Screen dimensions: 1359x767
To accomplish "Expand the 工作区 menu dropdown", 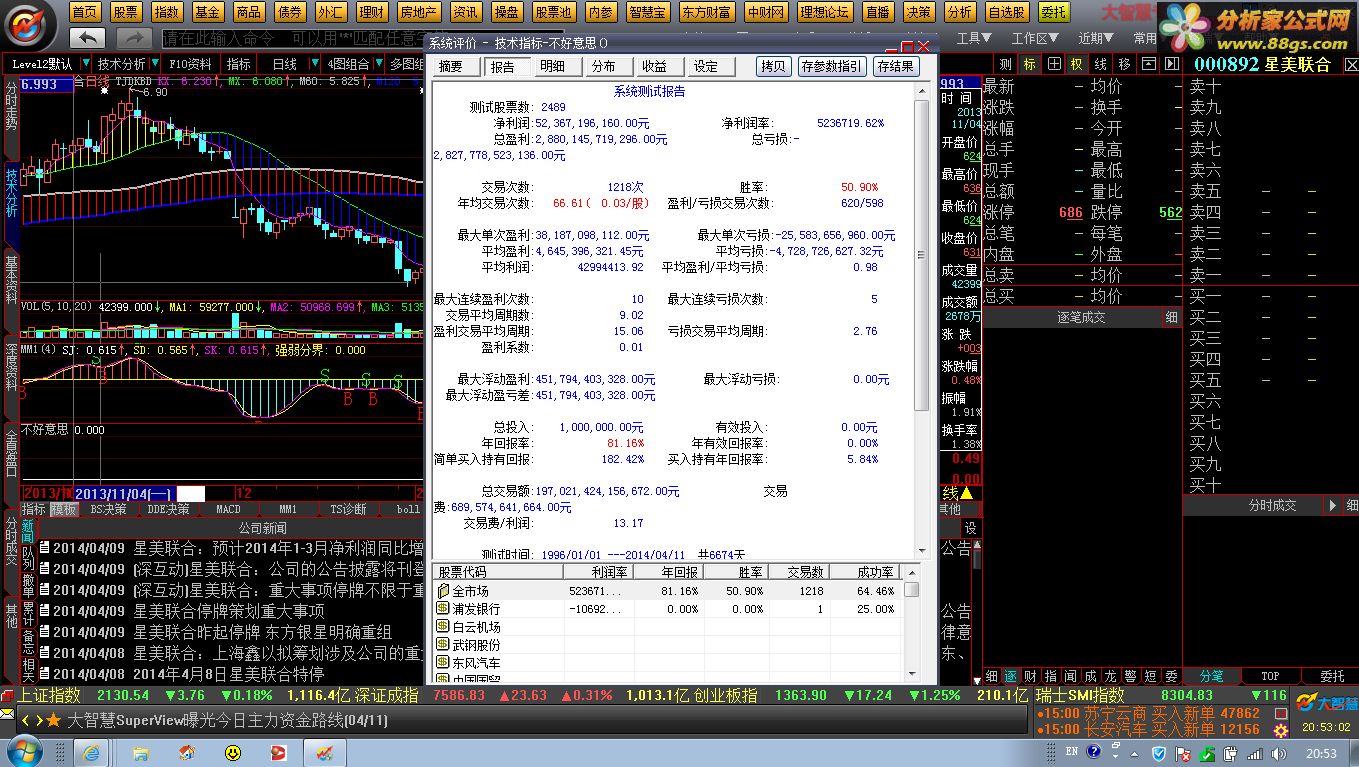I will [1034, 38].
